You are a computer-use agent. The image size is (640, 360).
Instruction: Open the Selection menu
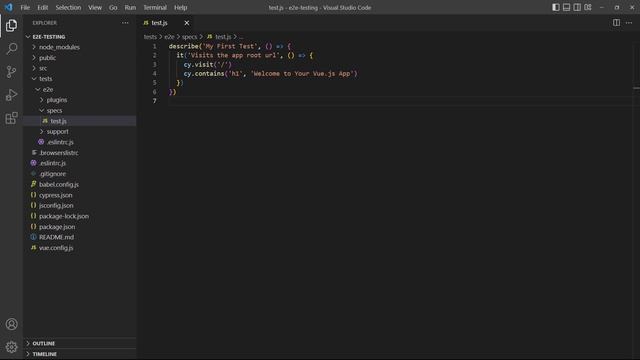(x=68, y=7)
